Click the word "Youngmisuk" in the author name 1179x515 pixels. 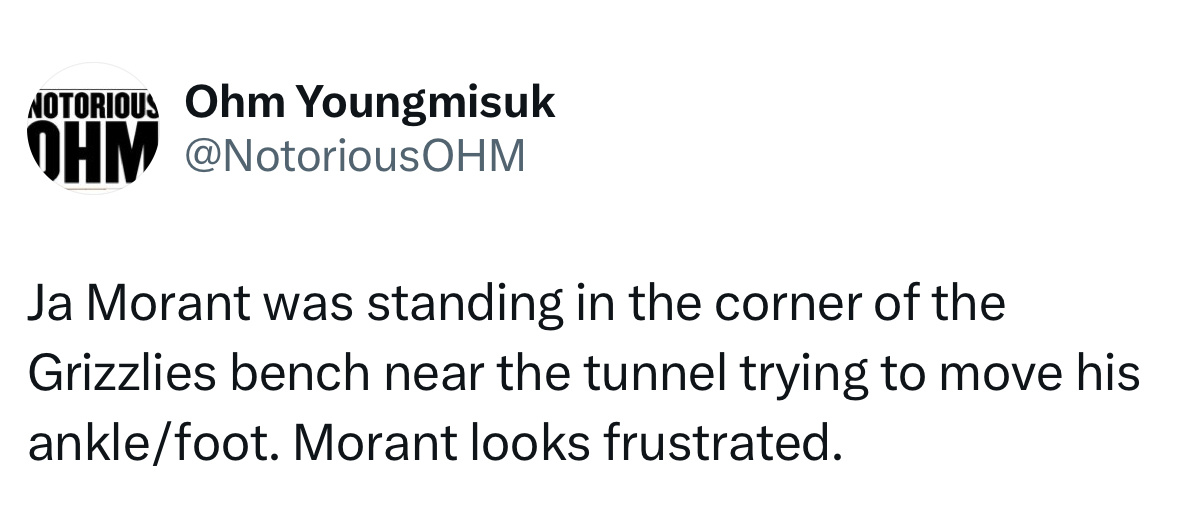tap(426, 102)
